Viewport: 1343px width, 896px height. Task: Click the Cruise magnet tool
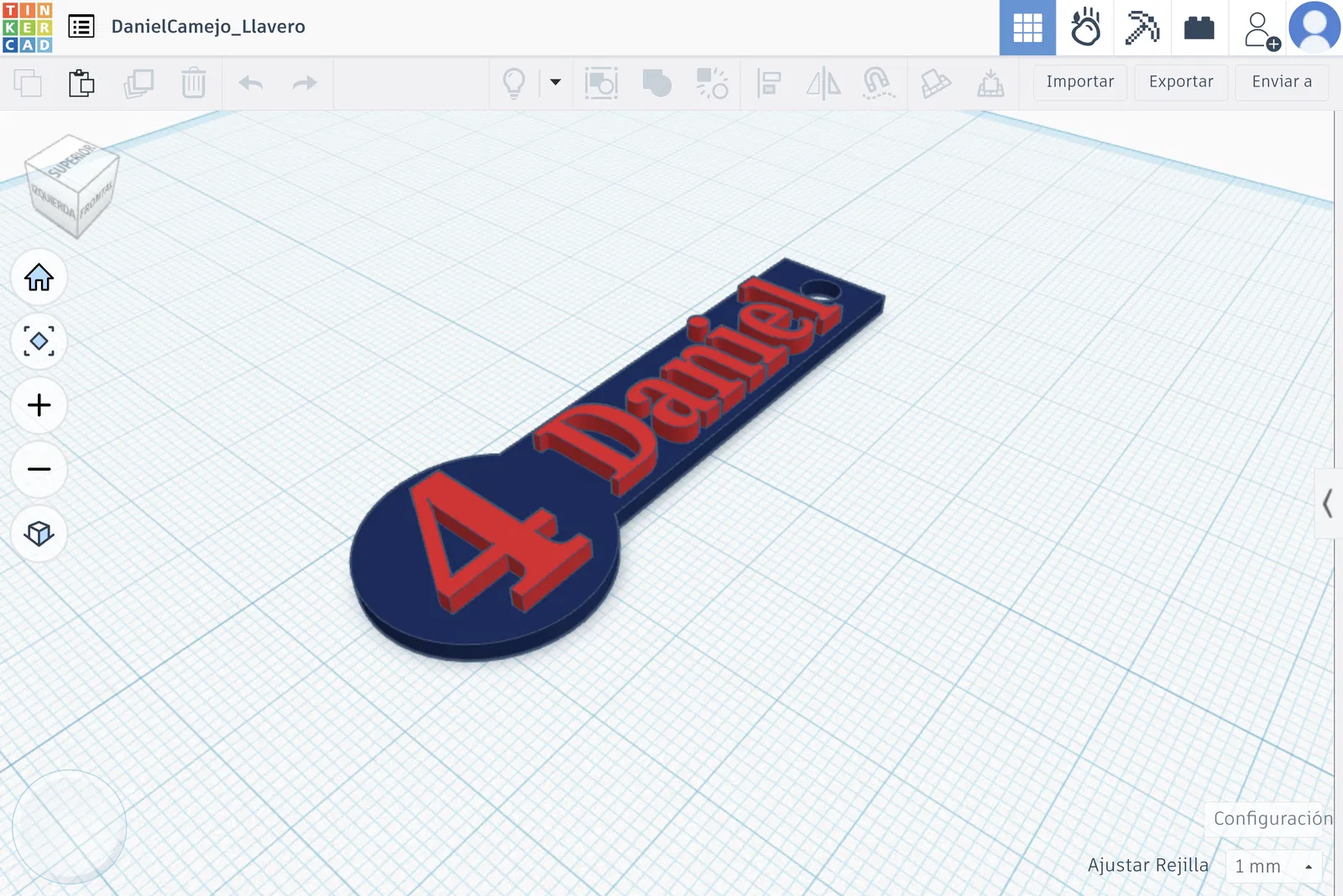tap(878, 83)
